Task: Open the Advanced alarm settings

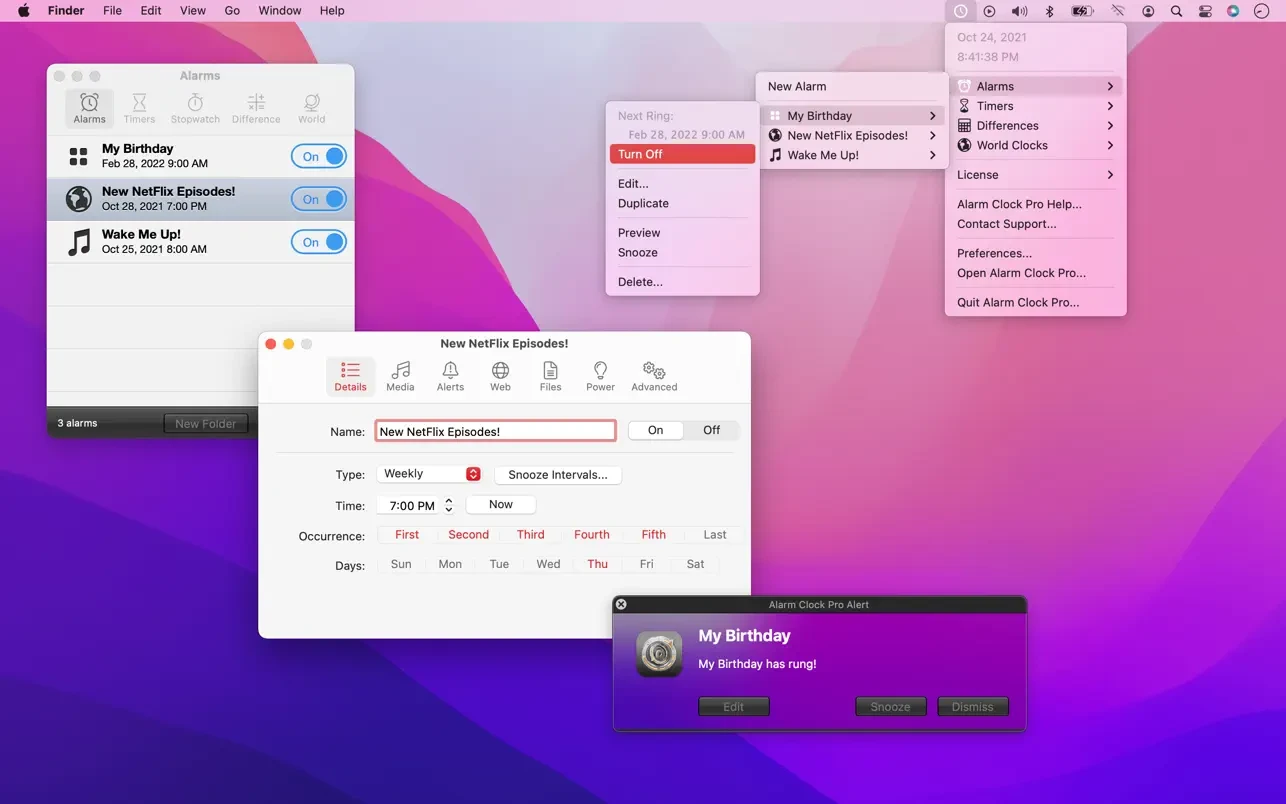Action: tap(654, 375)
